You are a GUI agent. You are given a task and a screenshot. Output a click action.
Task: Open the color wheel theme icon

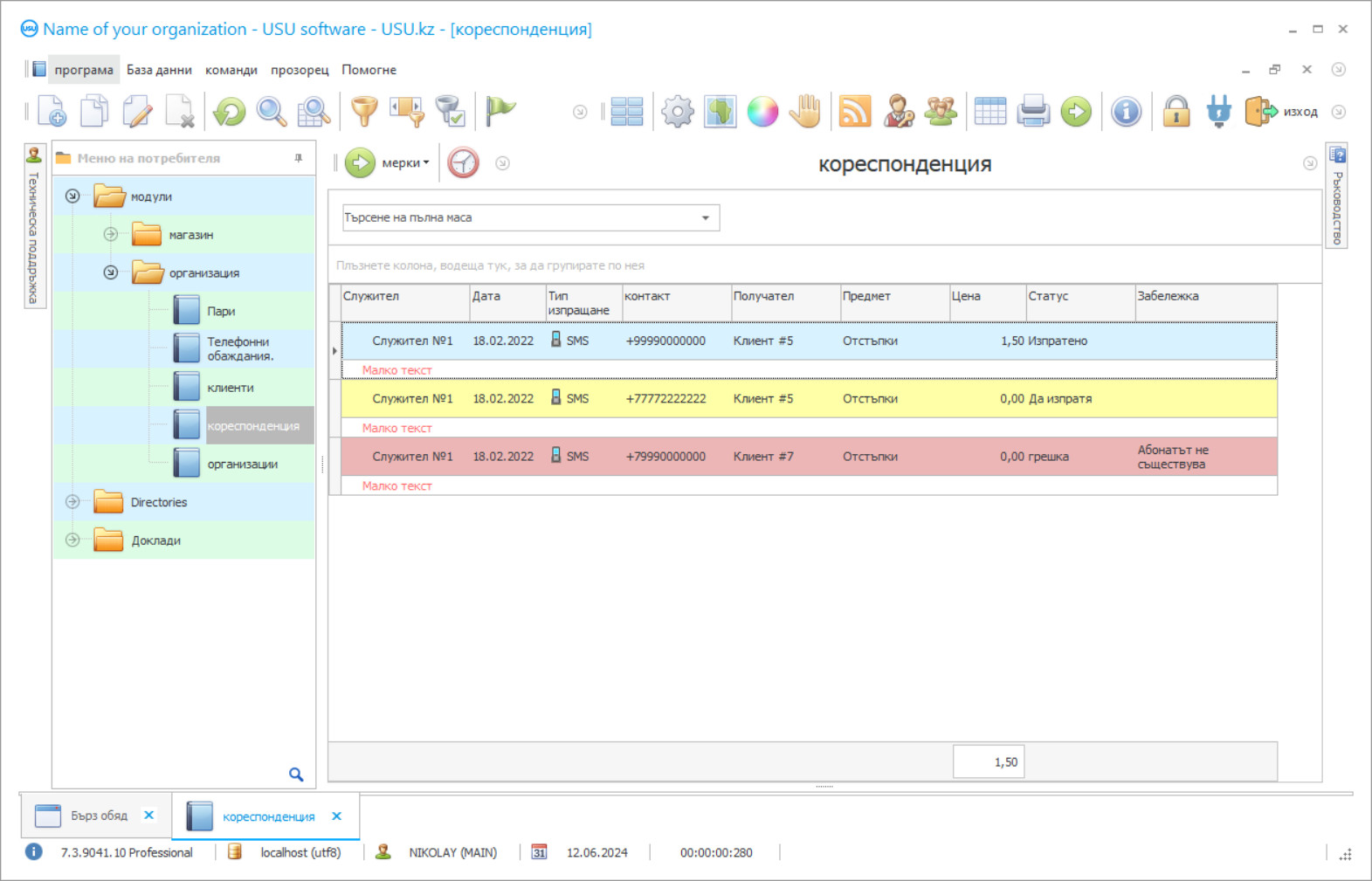click(762, 112)
